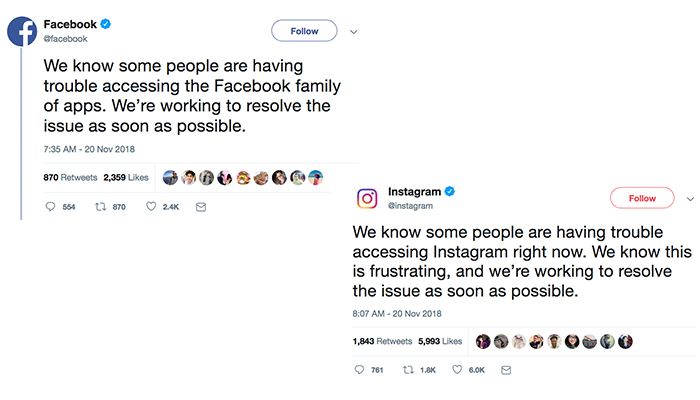Send Instagram tweet via envelope icon
Screen dimensions: 700x400
click(506, 370)
